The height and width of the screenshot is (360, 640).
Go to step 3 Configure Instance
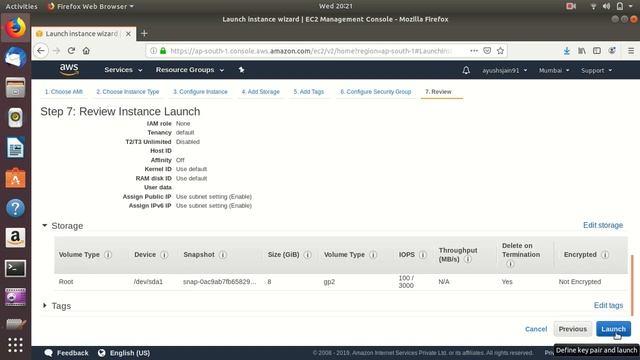tap(200, 92)
